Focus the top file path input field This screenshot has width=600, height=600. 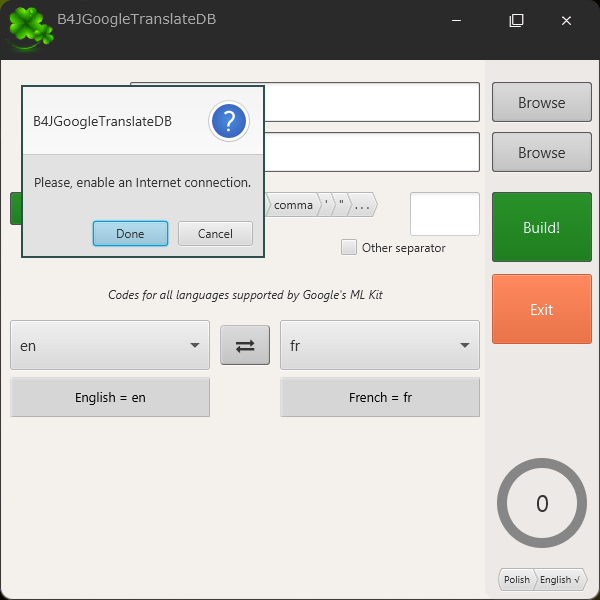tap(371, 102)
